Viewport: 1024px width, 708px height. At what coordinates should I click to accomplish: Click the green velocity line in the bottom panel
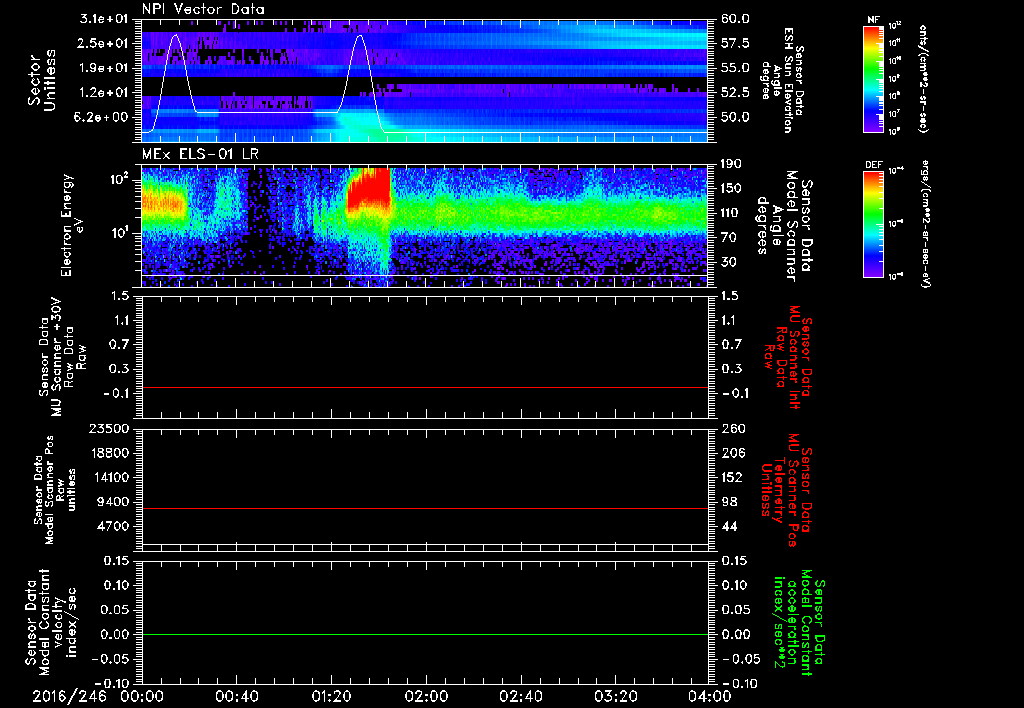click(424, 634)
